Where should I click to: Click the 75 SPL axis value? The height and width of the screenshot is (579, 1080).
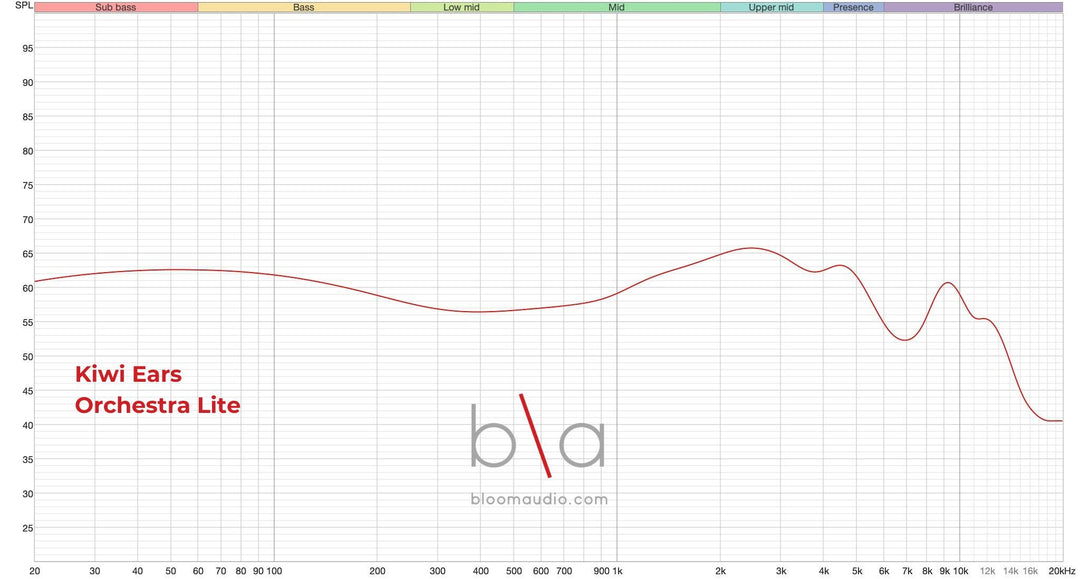point(28,185)
